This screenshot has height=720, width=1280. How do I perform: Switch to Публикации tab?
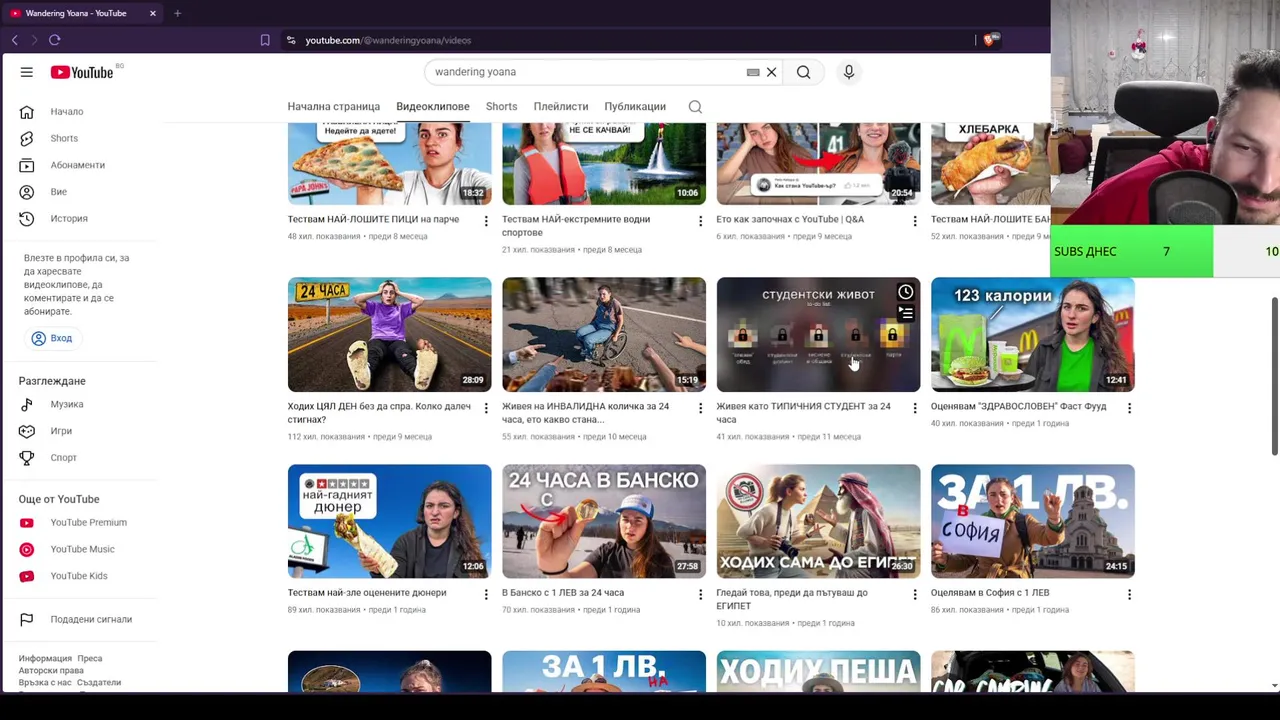pyautogui.click(x=634, y=107)
